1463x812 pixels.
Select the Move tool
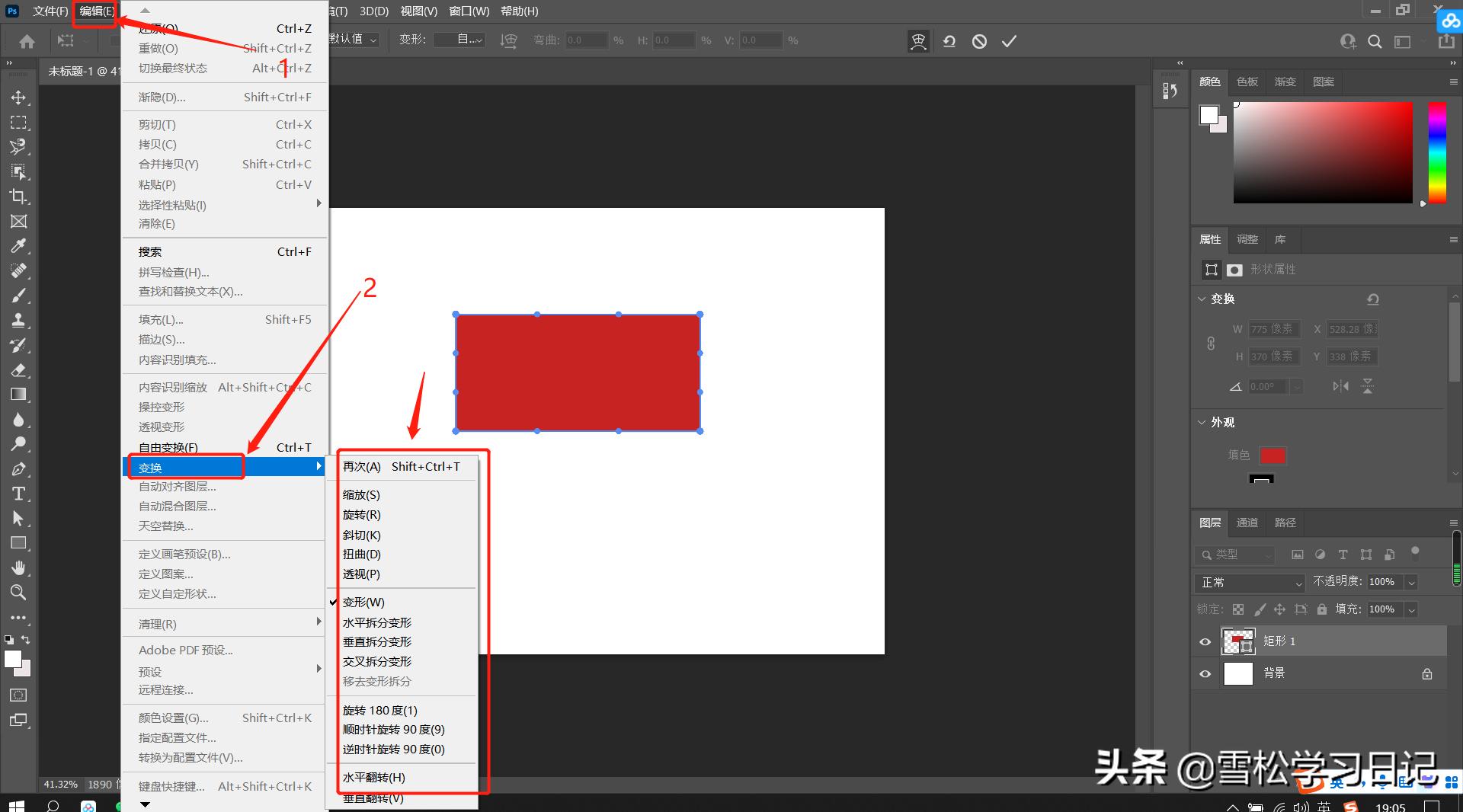tap(18, 98)
